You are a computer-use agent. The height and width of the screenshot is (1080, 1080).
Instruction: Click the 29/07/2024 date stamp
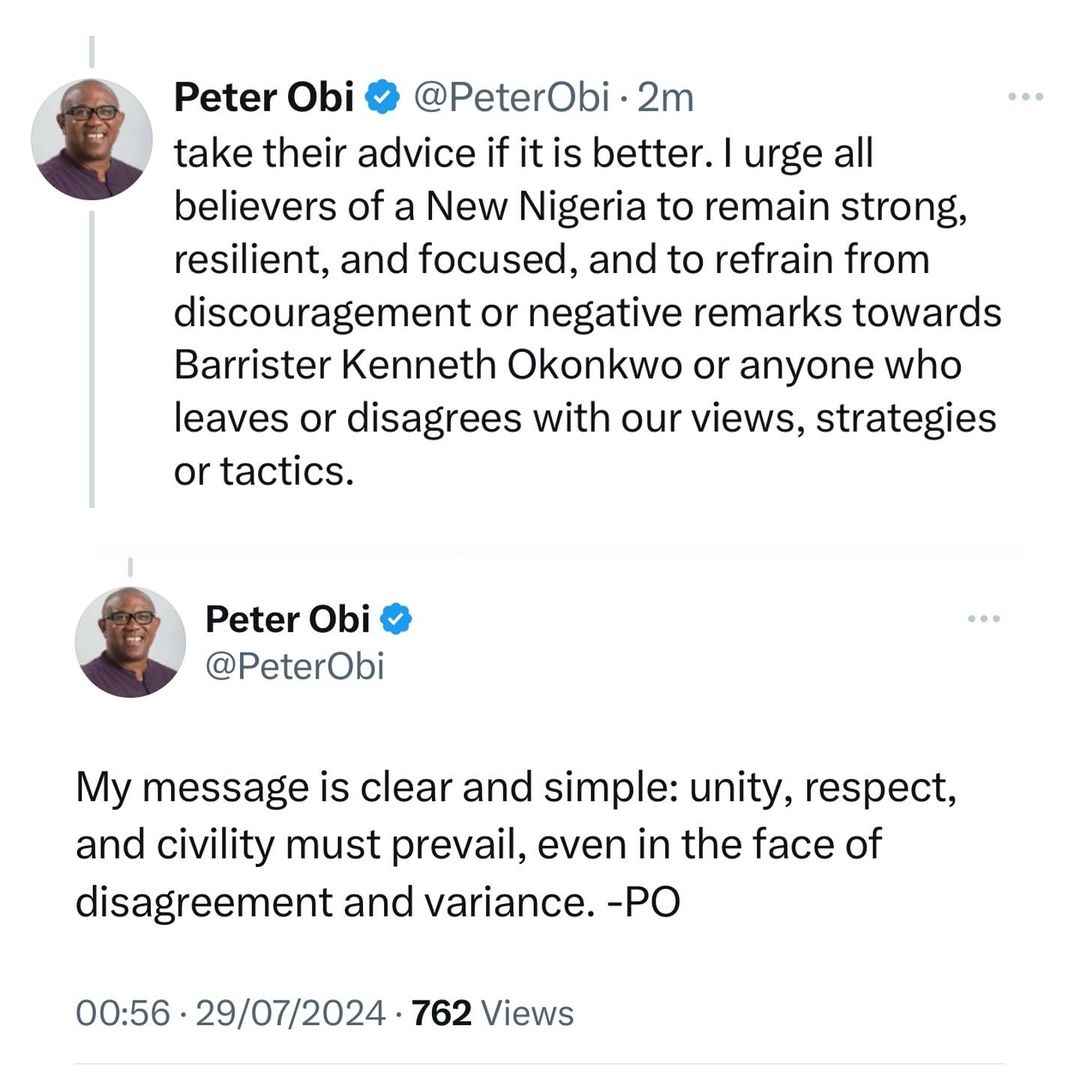tap(291, 1013)
